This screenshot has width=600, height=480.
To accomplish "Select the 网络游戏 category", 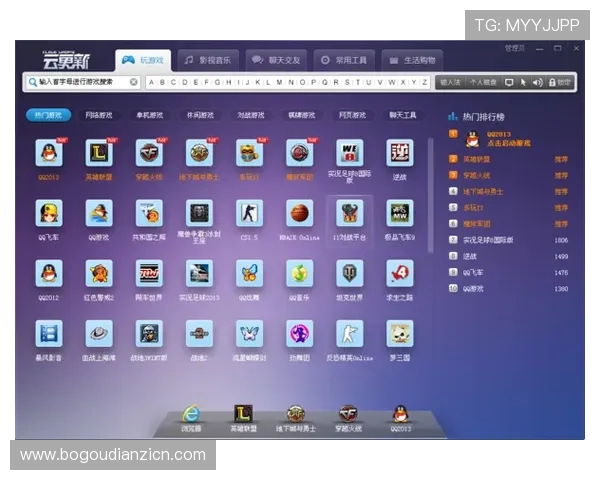I will 99,115.
